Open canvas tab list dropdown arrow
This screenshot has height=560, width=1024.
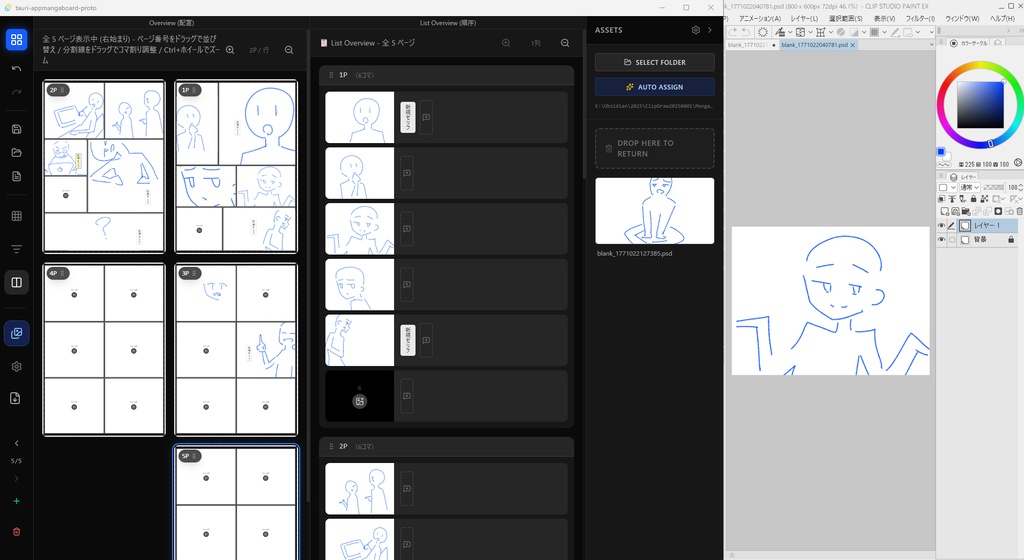click(931, 45)
